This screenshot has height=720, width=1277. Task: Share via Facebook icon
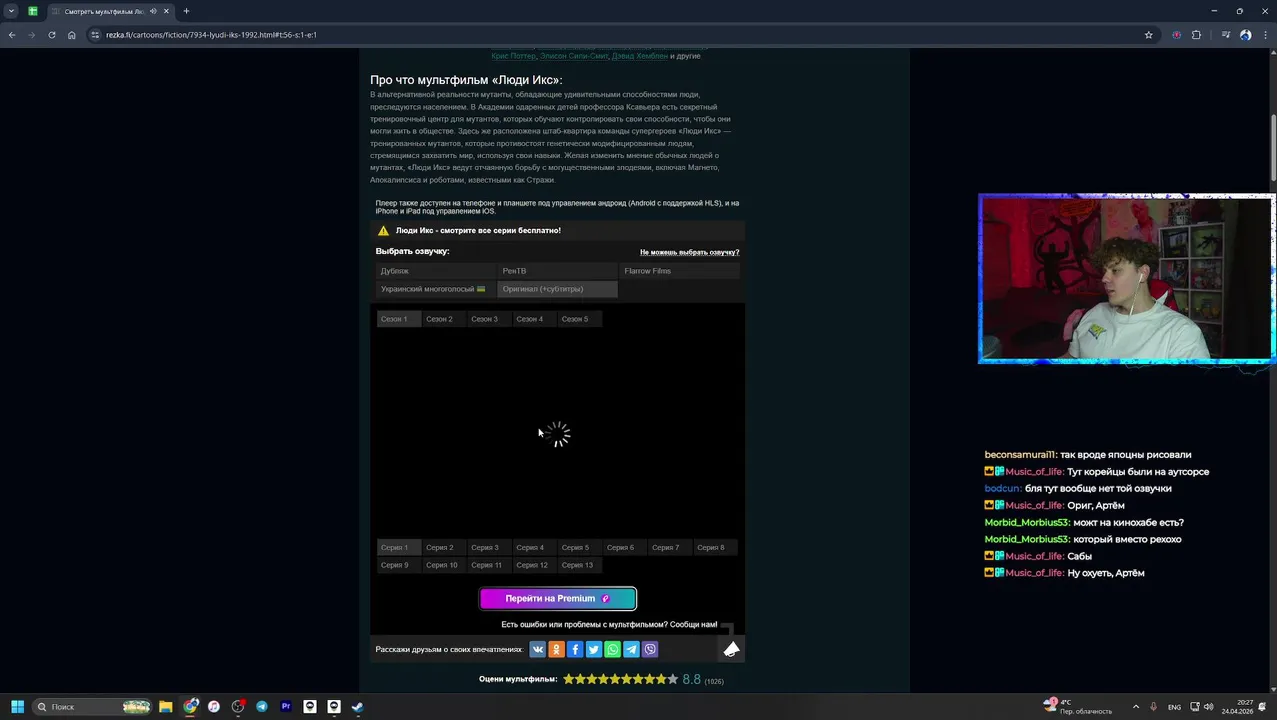(x=575, y=649)
